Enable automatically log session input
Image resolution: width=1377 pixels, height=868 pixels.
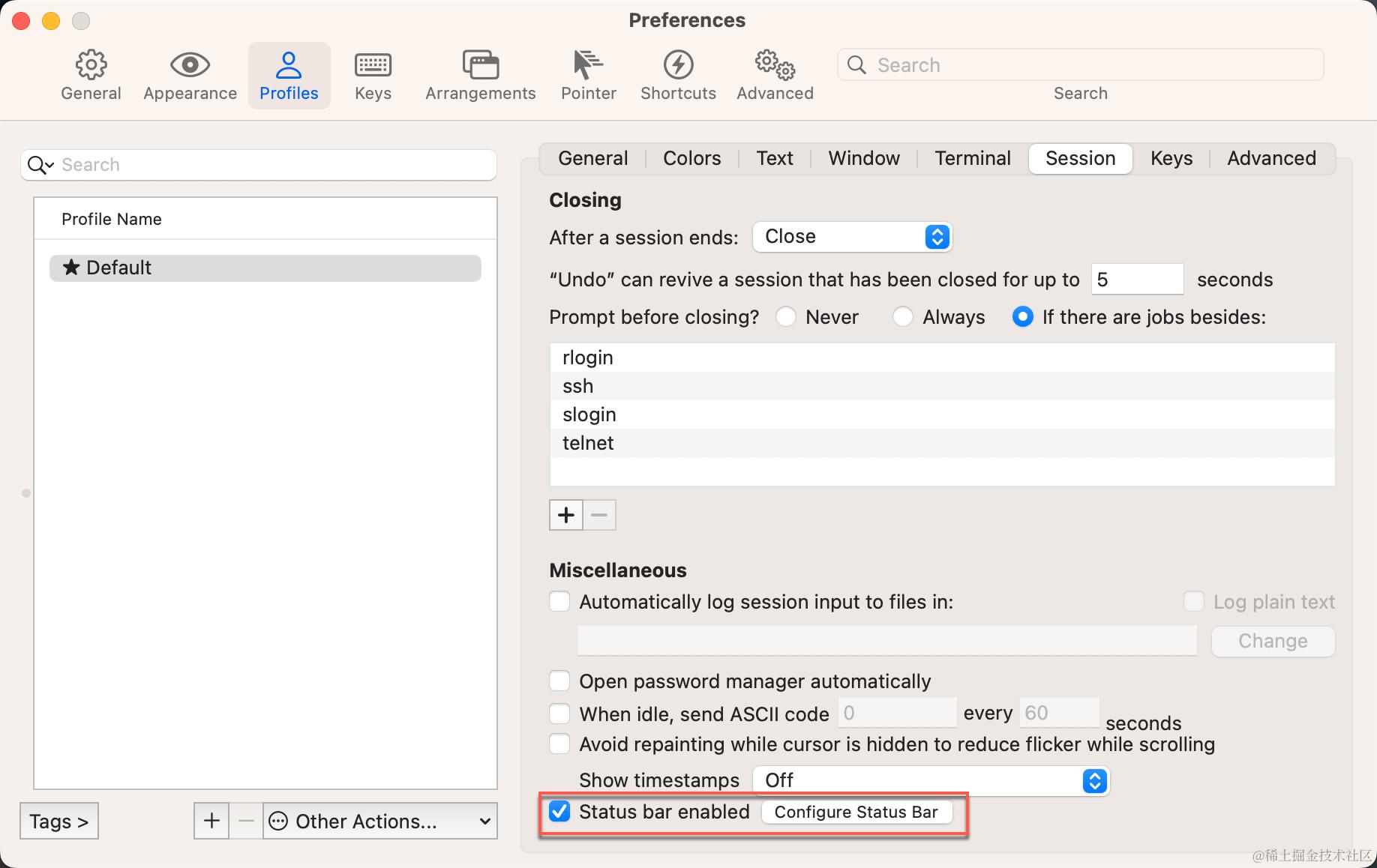[x=559, y=601]
